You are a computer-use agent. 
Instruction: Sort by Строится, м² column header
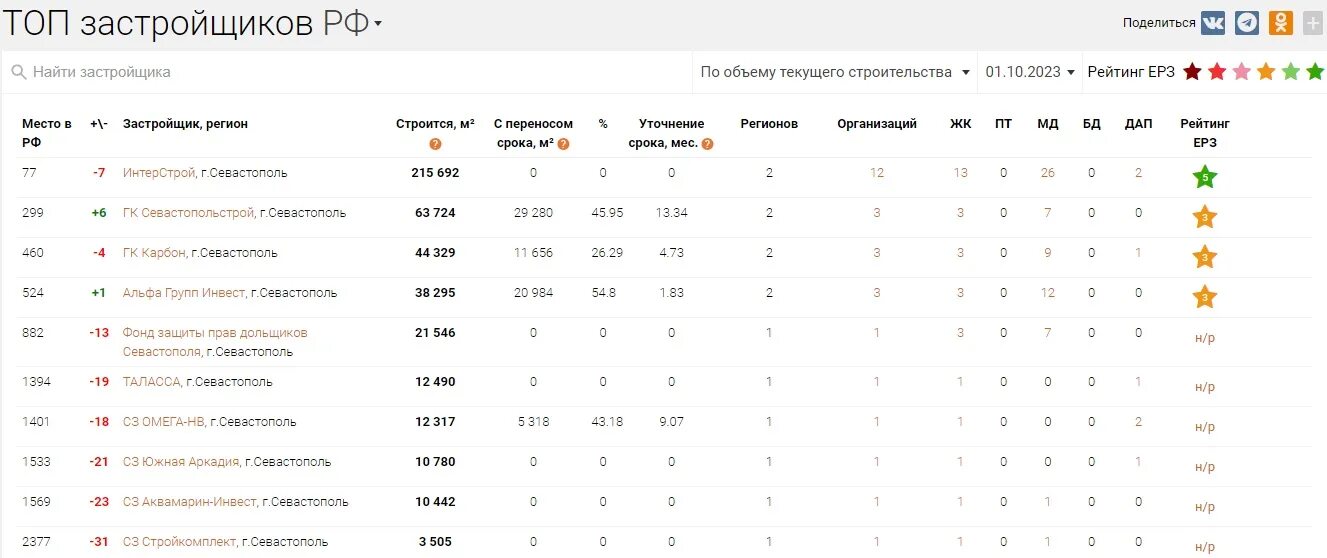click(x=435, y=124)
